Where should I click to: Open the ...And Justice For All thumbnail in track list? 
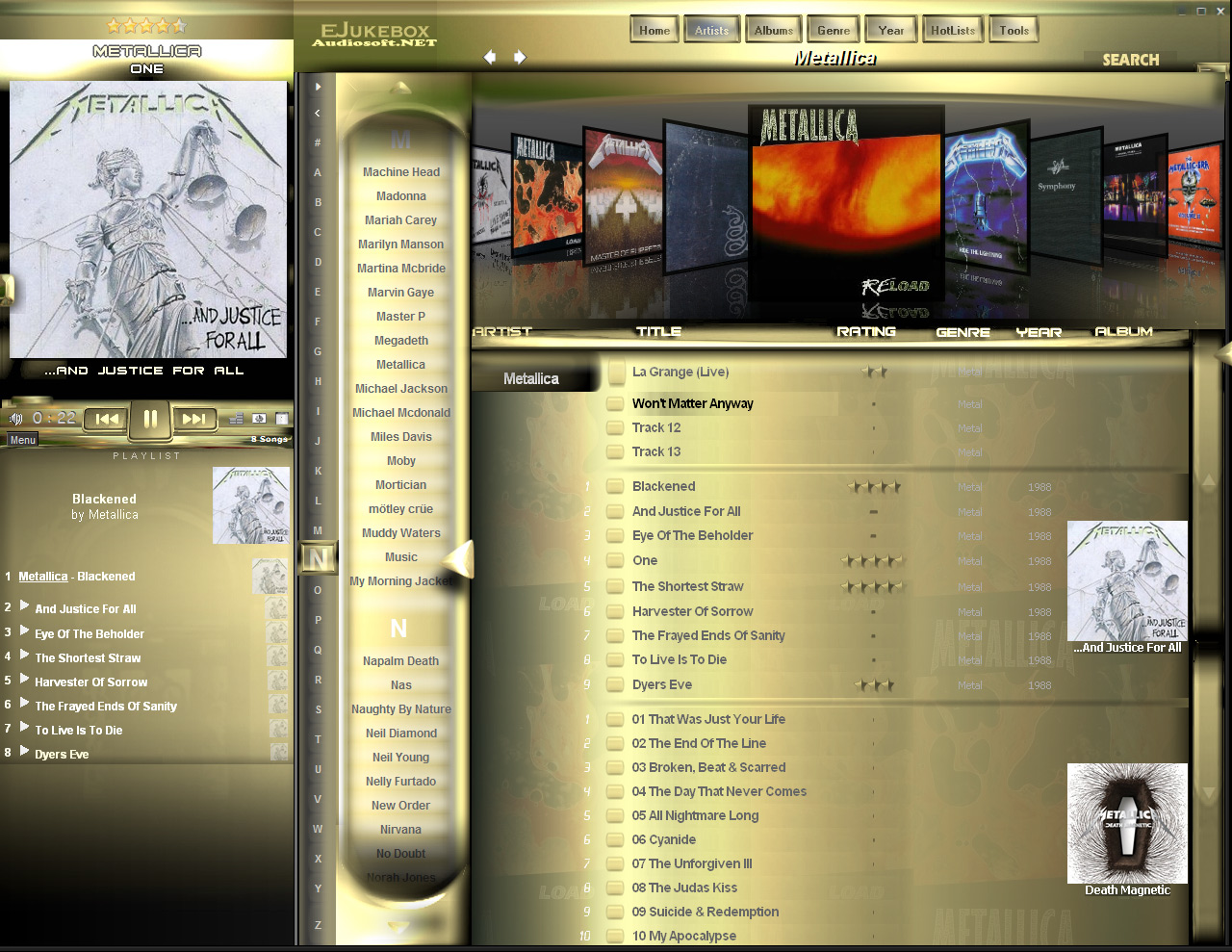pos(1127,580)
